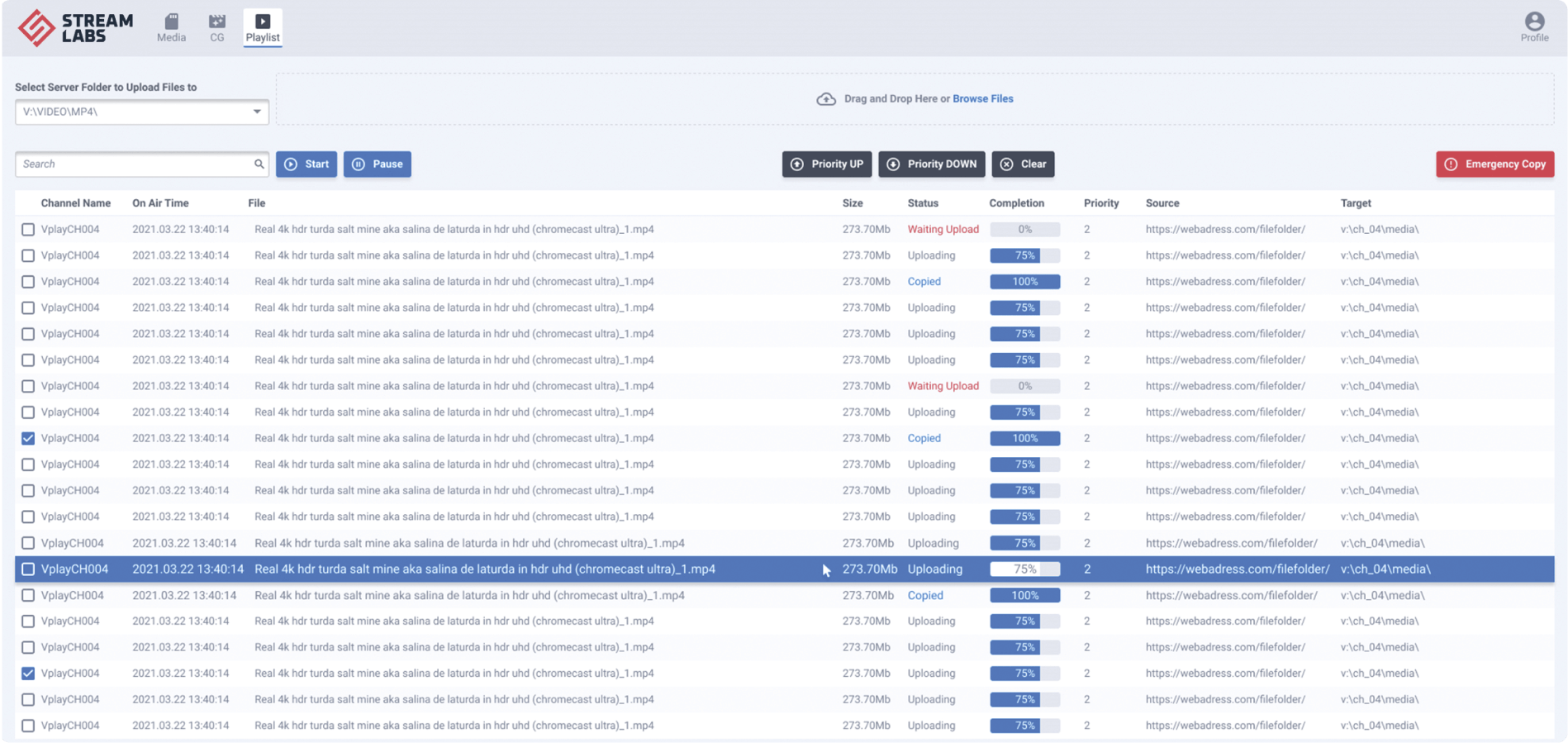The height and width of the screenshot is (743, 1568).
Task: Clear the upload list
Action: [x=1023, y=164]
